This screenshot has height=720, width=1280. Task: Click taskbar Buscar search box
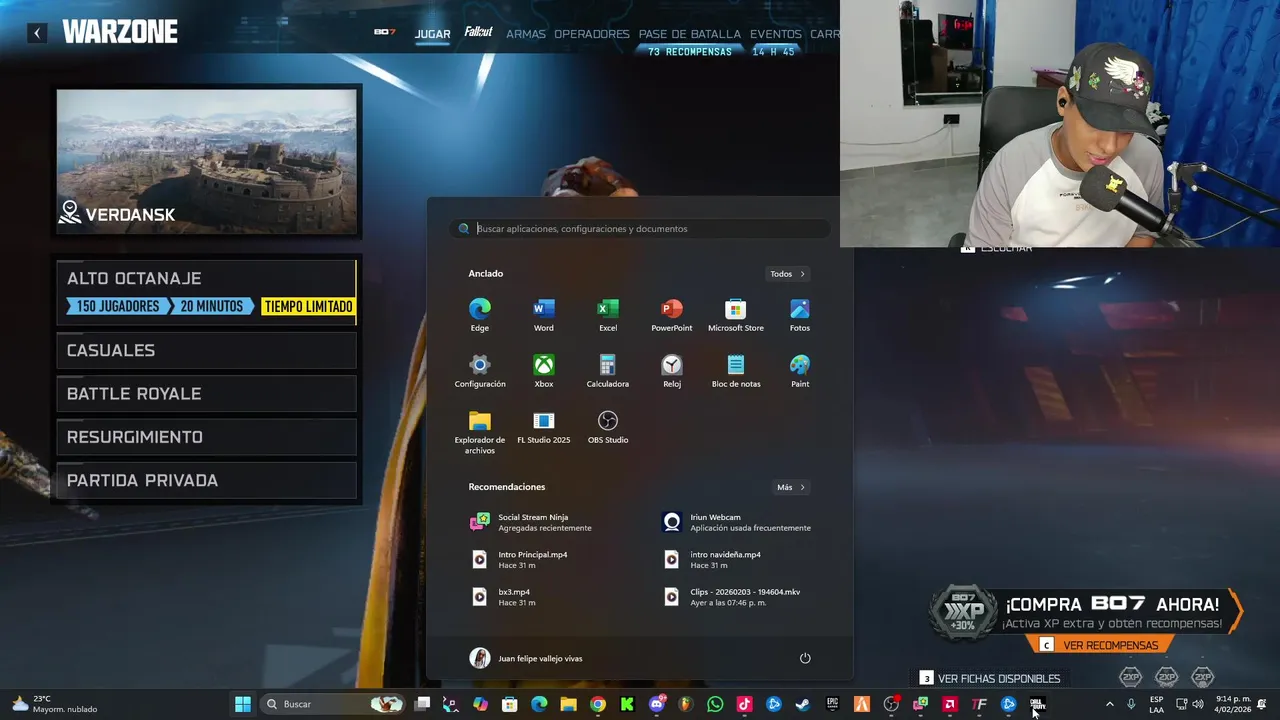333,704
